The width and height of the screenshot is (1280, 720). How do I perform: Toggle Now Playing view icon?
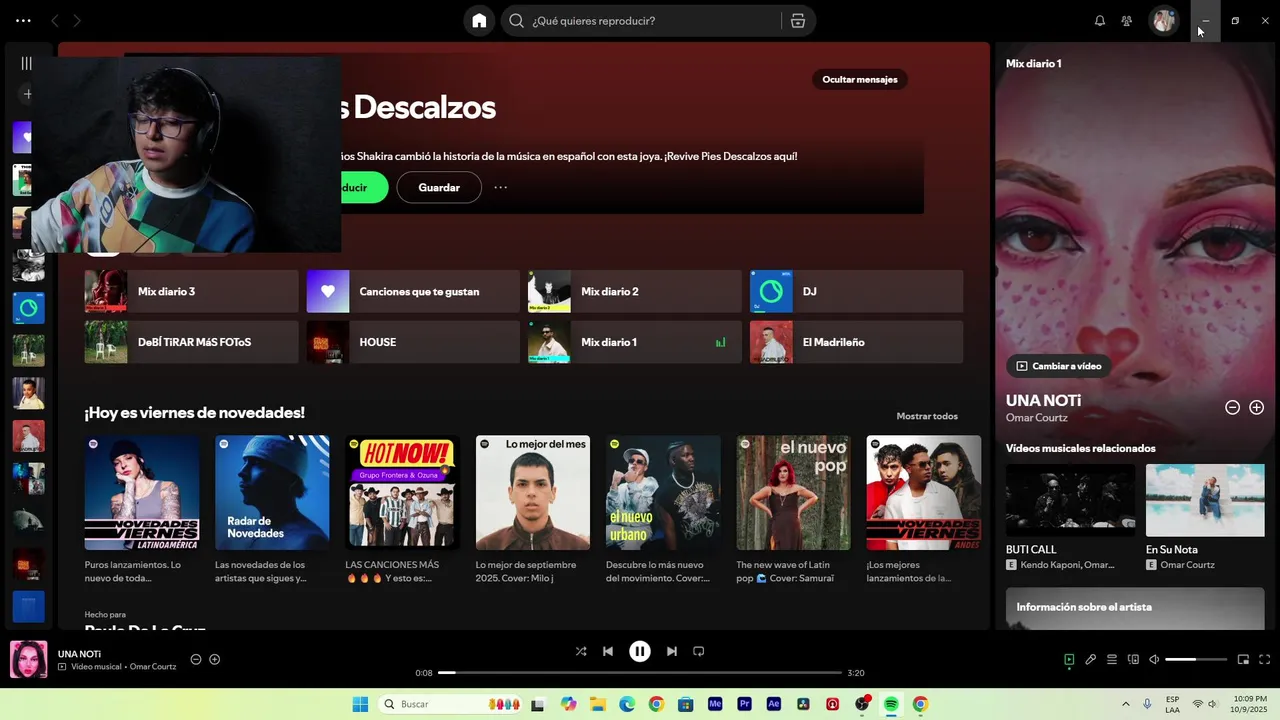(x=1069, y=659)
